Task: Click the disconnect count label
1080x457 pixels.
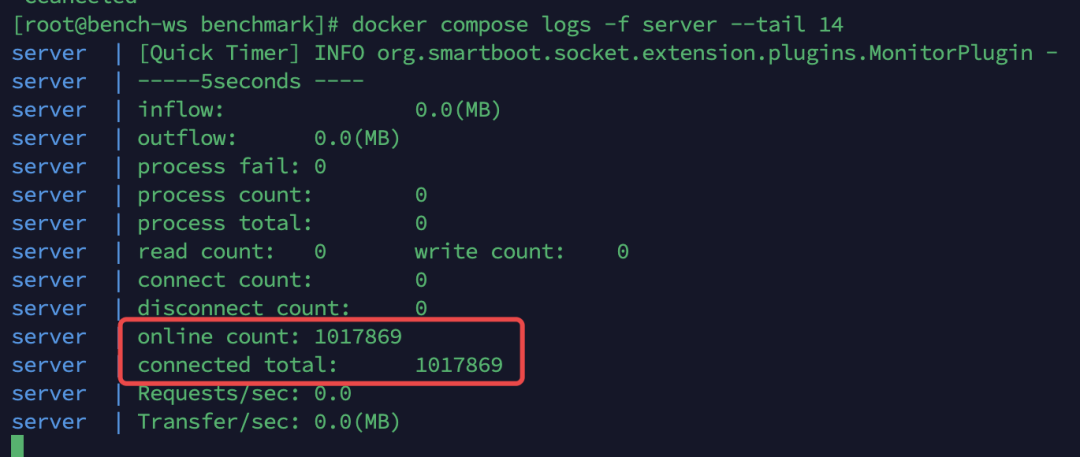Action: click(x=244, y=308)
